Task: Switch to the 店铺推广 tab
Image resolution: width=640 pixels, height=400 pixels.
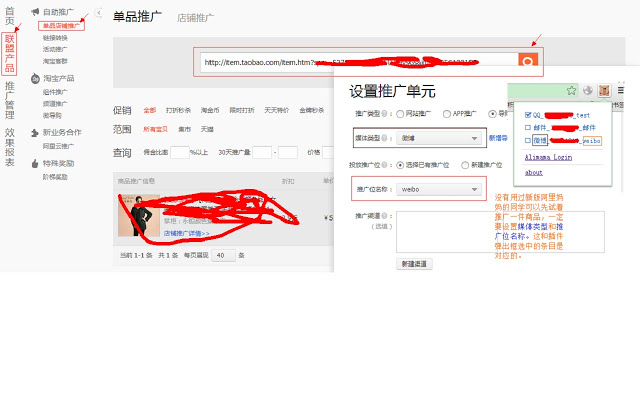Action: [x=196, y=18]
